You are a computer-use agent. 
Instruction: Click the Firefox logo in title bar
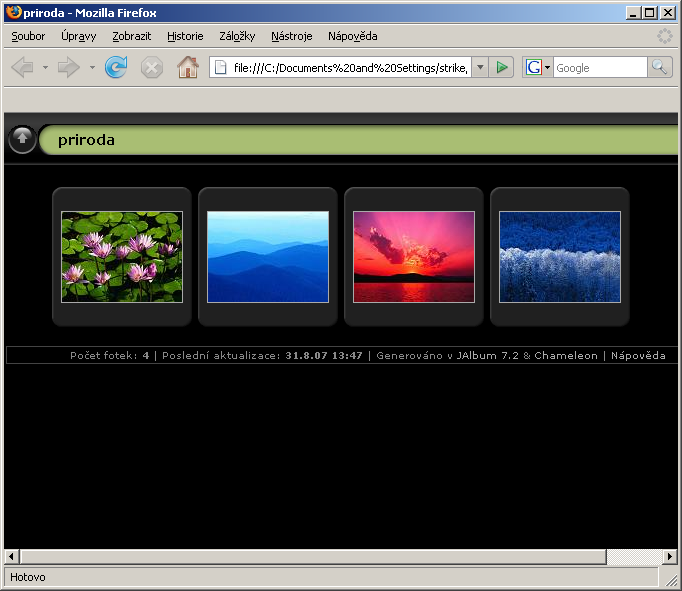(x=13, y=12)
